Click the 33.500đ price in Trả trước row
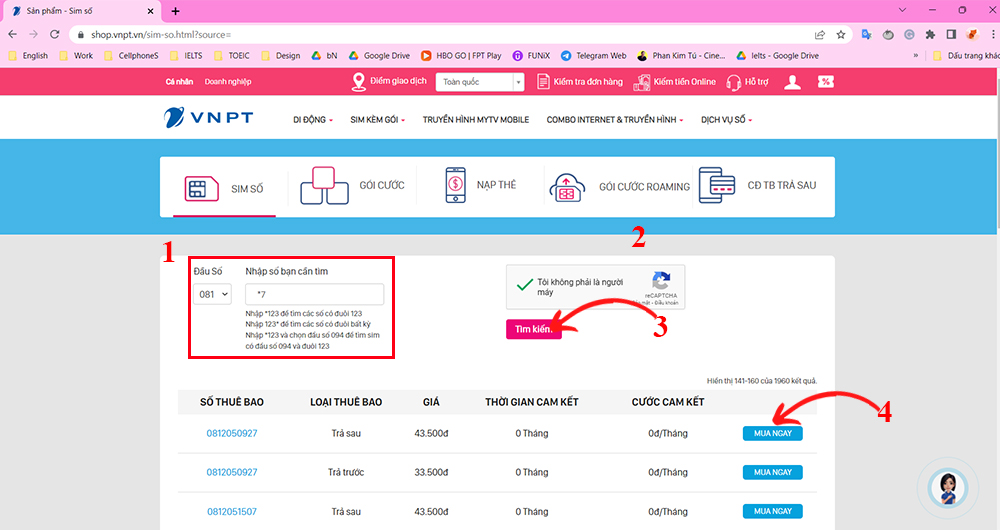 pyautogui.click(x=431, y=472)
